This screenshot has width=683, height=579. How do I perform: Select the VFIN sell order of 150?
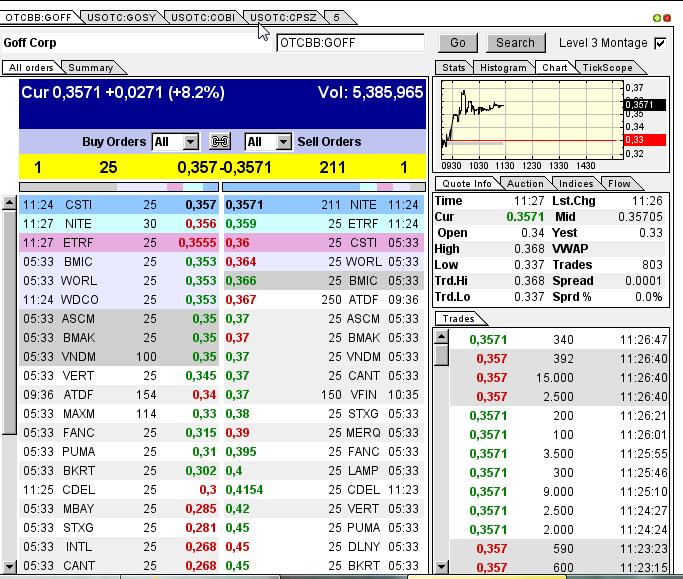pos(324,395)
